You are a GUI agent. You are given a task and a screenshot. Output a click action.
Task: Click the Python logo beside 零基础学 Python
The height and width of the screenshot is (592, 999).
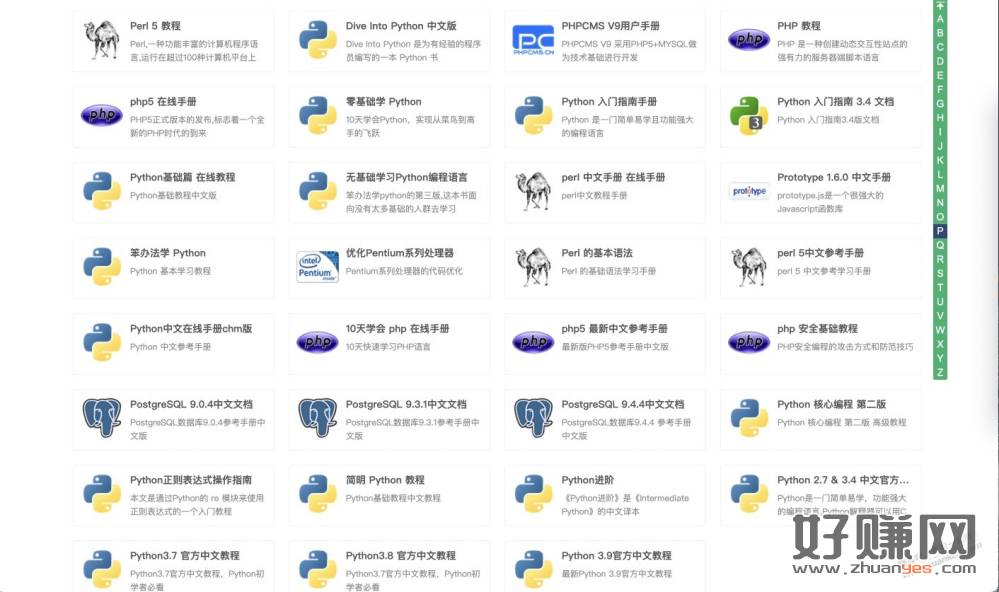click(x=317, y=115)
